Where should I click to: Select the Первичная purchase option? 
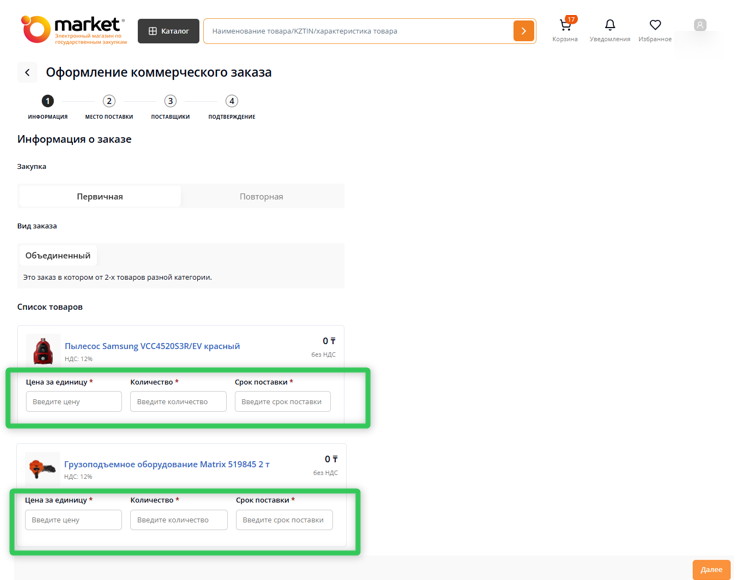(x=100, y=196)
